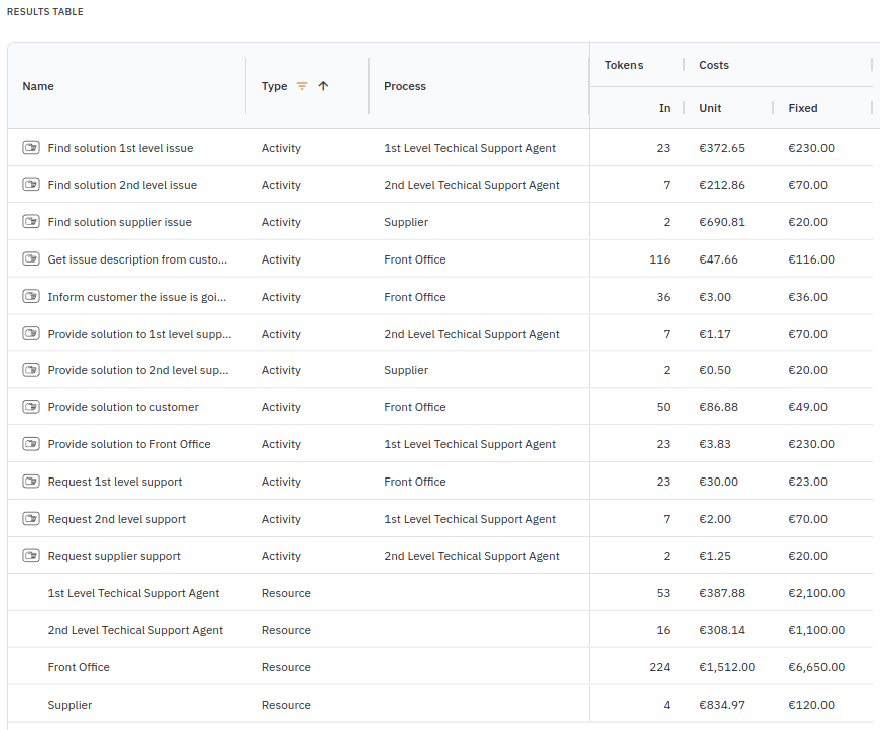Click the Name column header
Image resolution: width=880 pixels, height=730 pixels.
[x=38, y=86]
